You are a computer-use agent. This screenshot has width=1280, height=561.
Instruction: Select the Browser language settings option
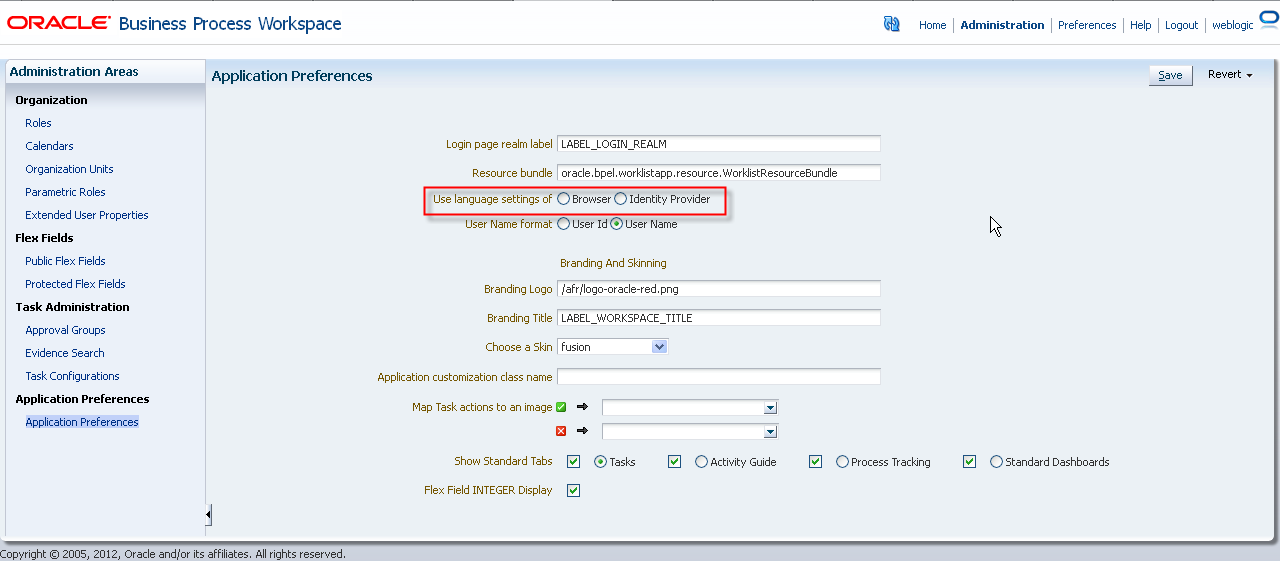[564, 199]
